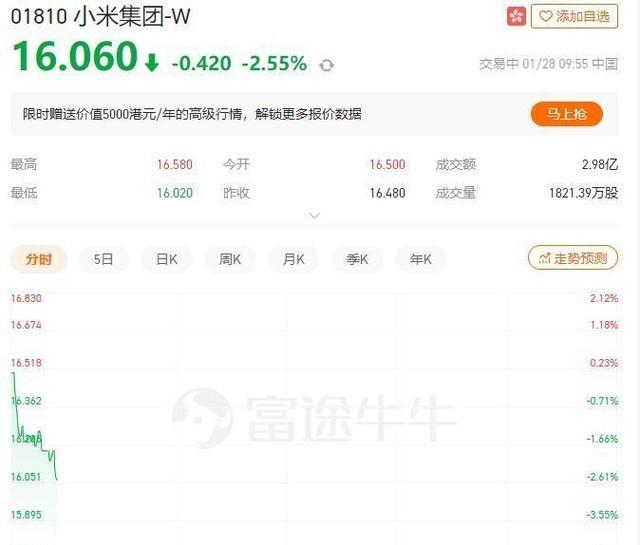Add stock to watchlist via 添加自选
Viewport: 640px width, 545px height.
pos(574,16)
